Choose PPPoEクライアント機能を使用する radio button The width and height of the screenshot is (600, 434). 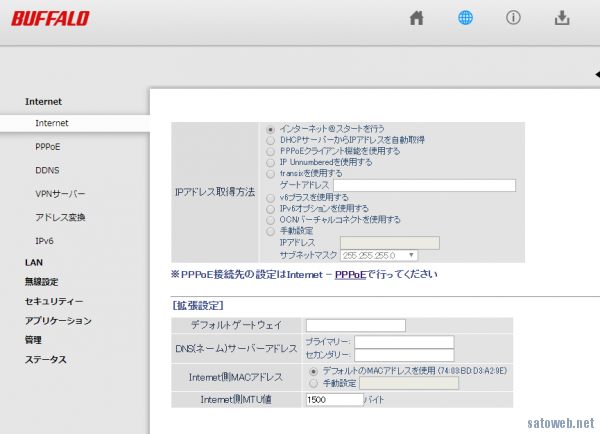[270, 151]
